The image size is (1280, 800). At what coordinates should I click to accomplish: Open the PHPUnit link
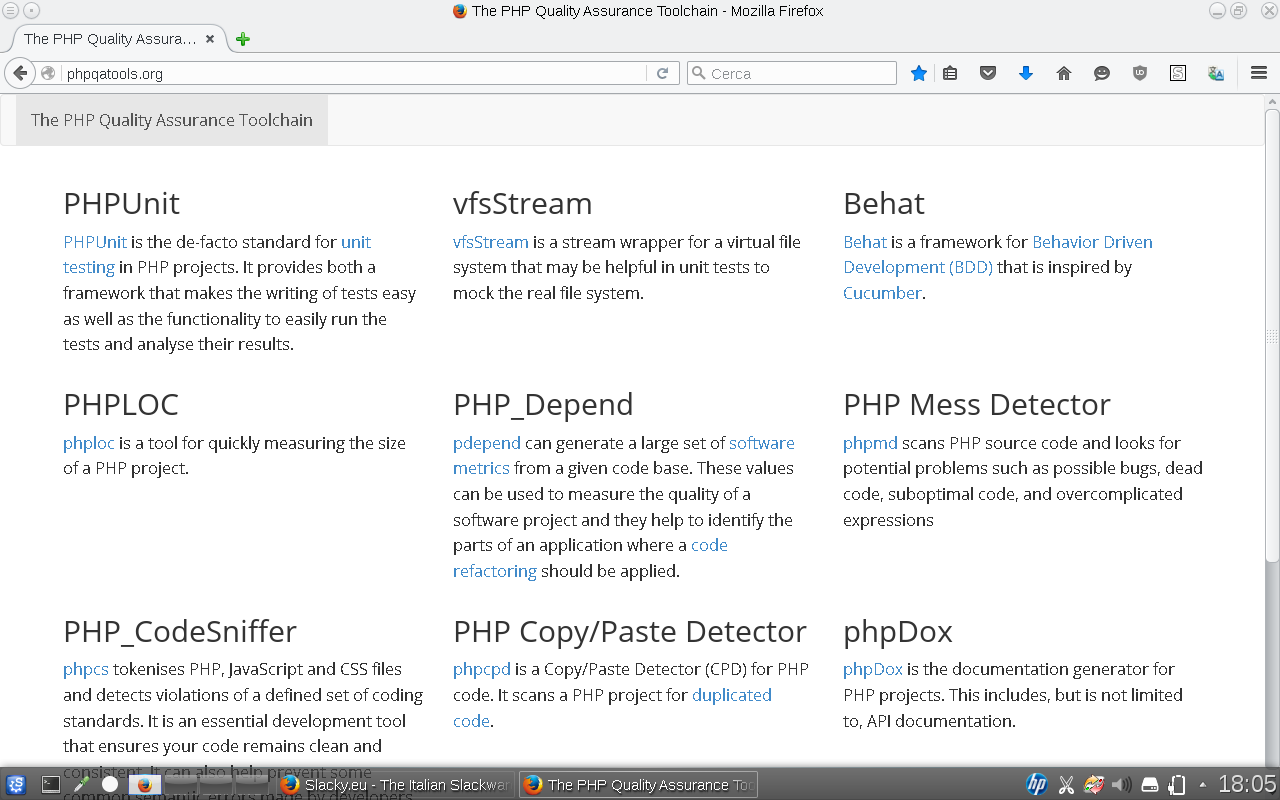click(95, 242)
